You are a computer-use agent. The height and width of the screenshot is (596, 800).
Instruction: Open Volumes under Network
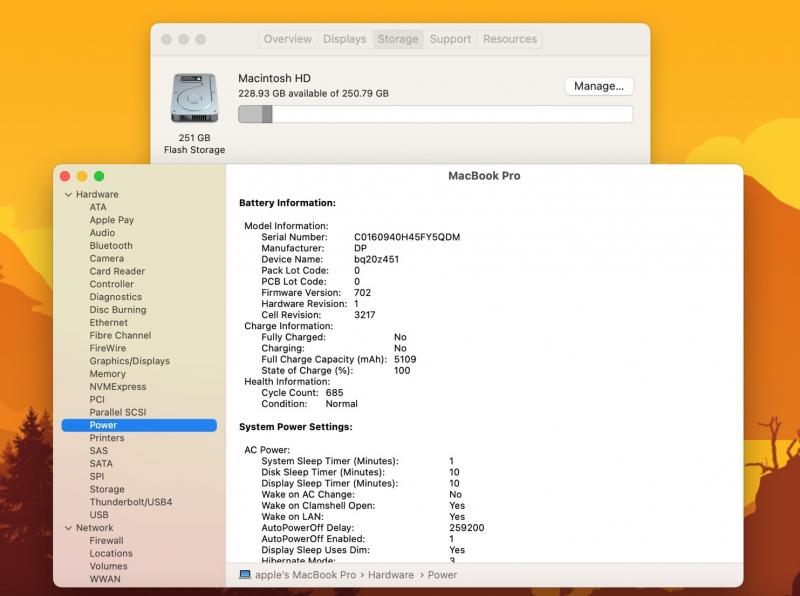click(x=109, y=566)
